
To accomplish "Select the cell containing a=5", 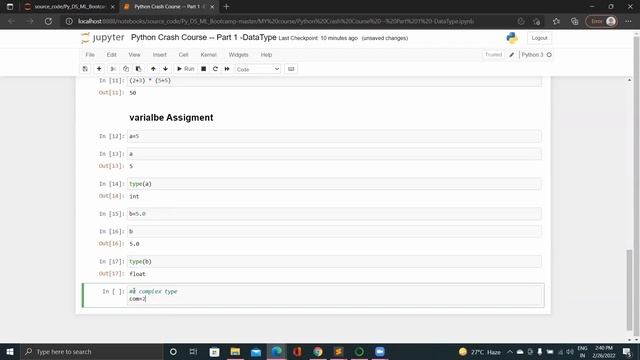I will pos(334,136).
